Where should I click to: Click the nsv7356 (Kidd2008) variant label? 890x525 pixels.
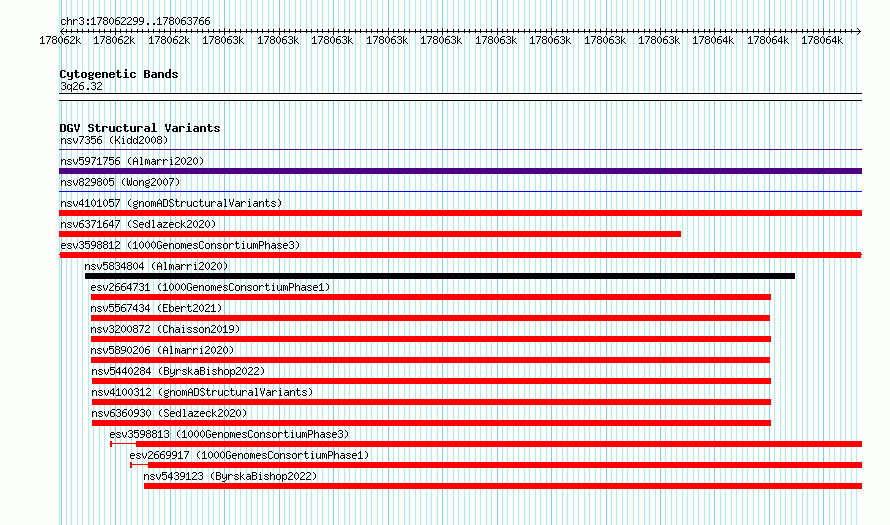click(114, 140)
